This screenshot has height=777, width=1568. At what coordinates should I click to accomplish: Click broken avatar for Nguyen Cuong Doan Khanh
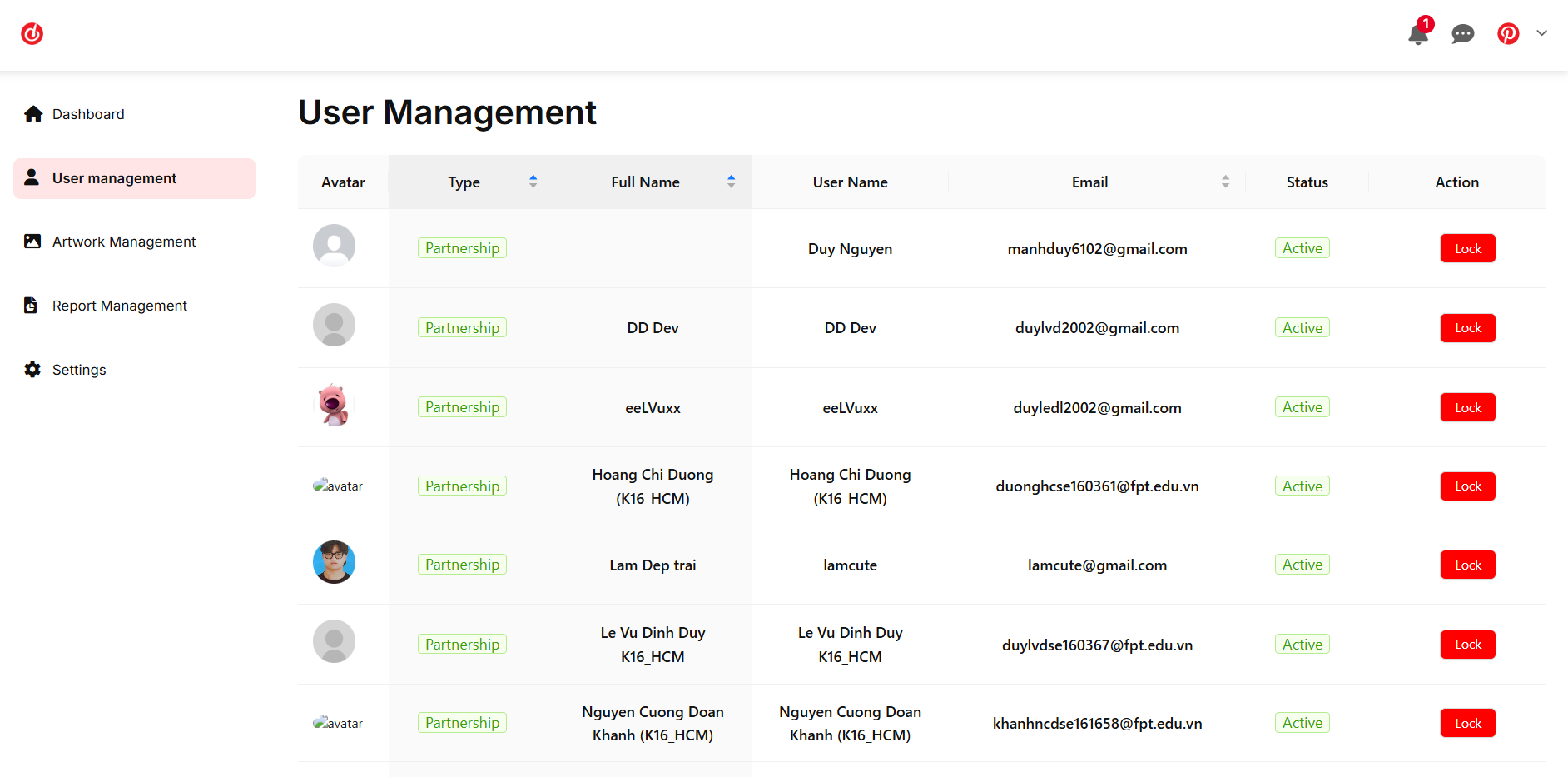click(338, 723)
